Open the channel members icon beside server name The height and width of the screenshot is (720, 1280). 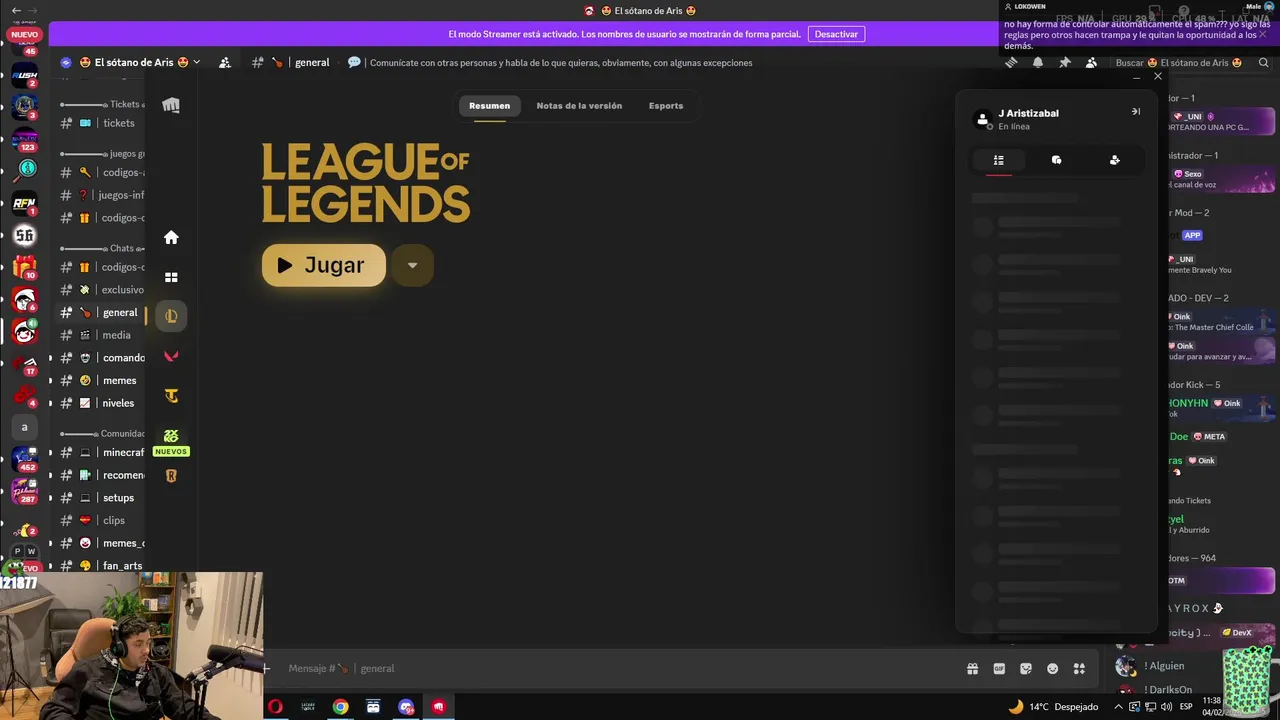(x=225, y=62)
